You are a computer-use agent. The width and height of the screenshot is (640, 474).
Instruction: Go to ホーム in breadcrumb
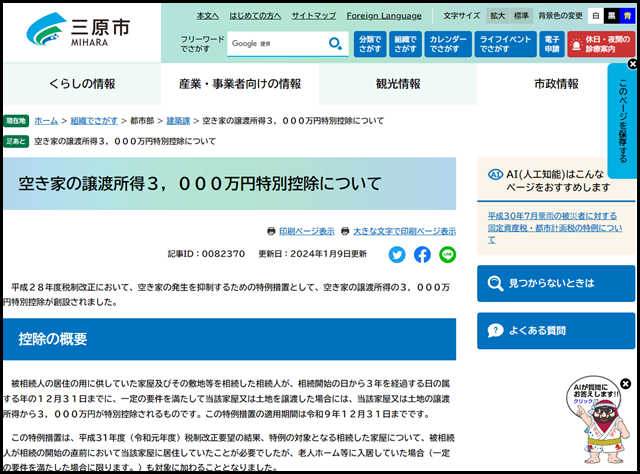pyautogui.click(x=46, y=121)
